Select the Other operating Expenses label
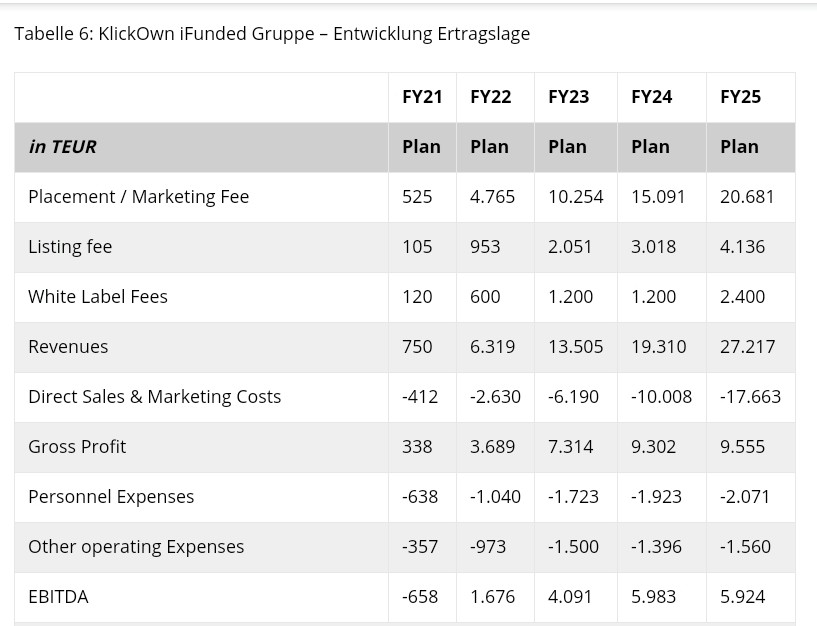This screenshot has width=817, height=626. click(x=136, y=547)
